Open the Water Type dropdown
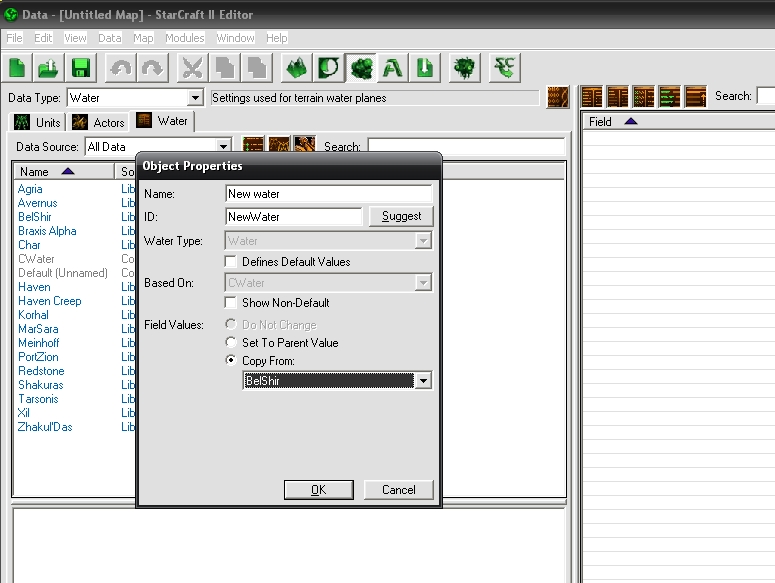This screenshot has height=583, width=775. point(423,241)
